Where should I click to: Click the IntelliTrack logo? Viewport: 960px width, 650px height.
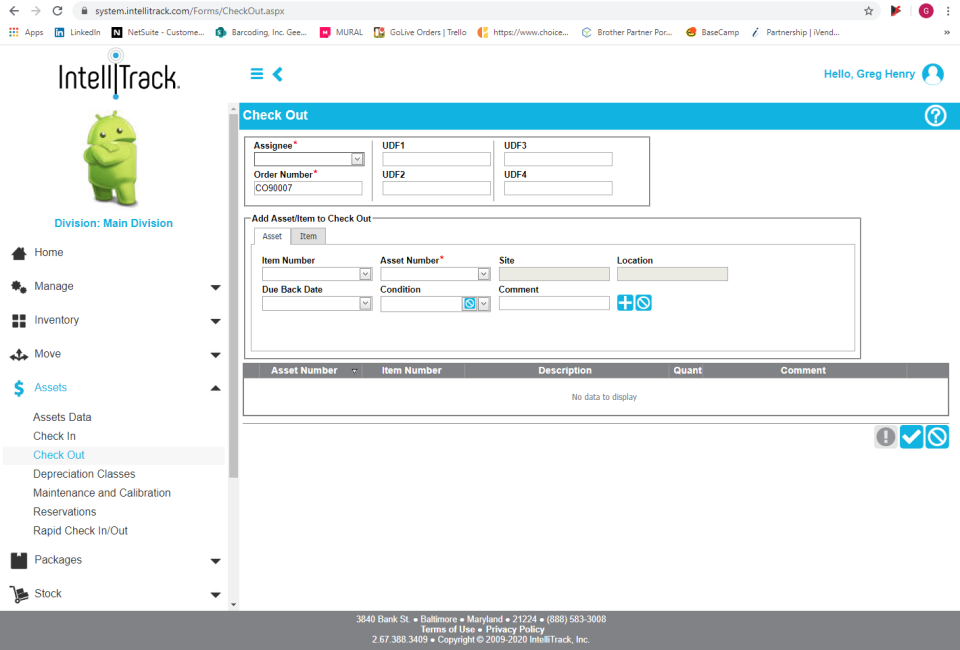tap(118, 75)
